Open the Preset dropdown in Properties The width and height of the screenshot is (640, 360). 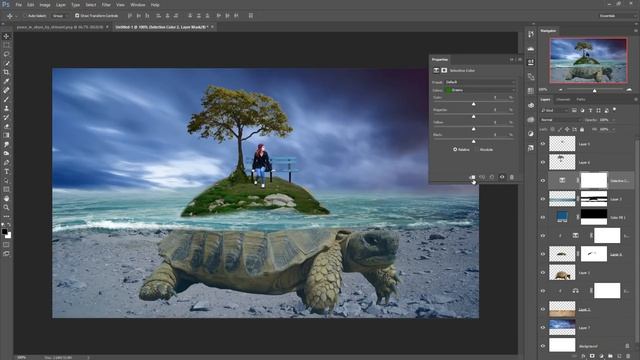[480, 82]
